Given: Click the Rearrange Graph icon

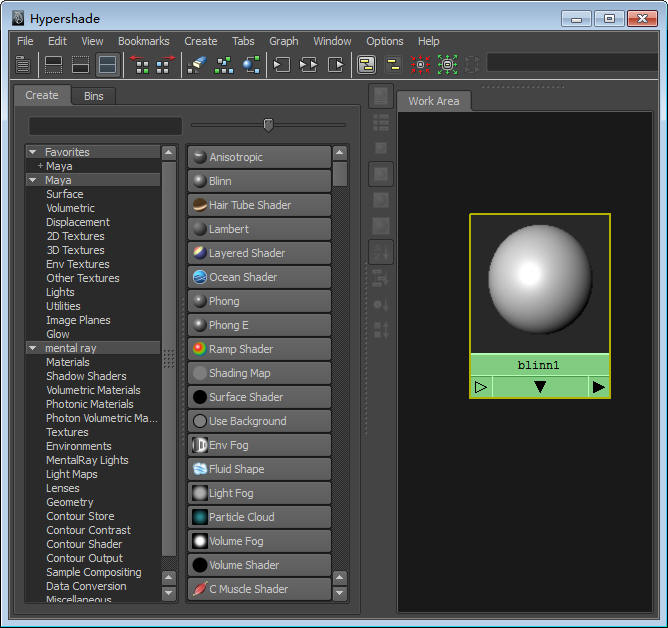Looking at the screenshot, I should click(224, 65).
